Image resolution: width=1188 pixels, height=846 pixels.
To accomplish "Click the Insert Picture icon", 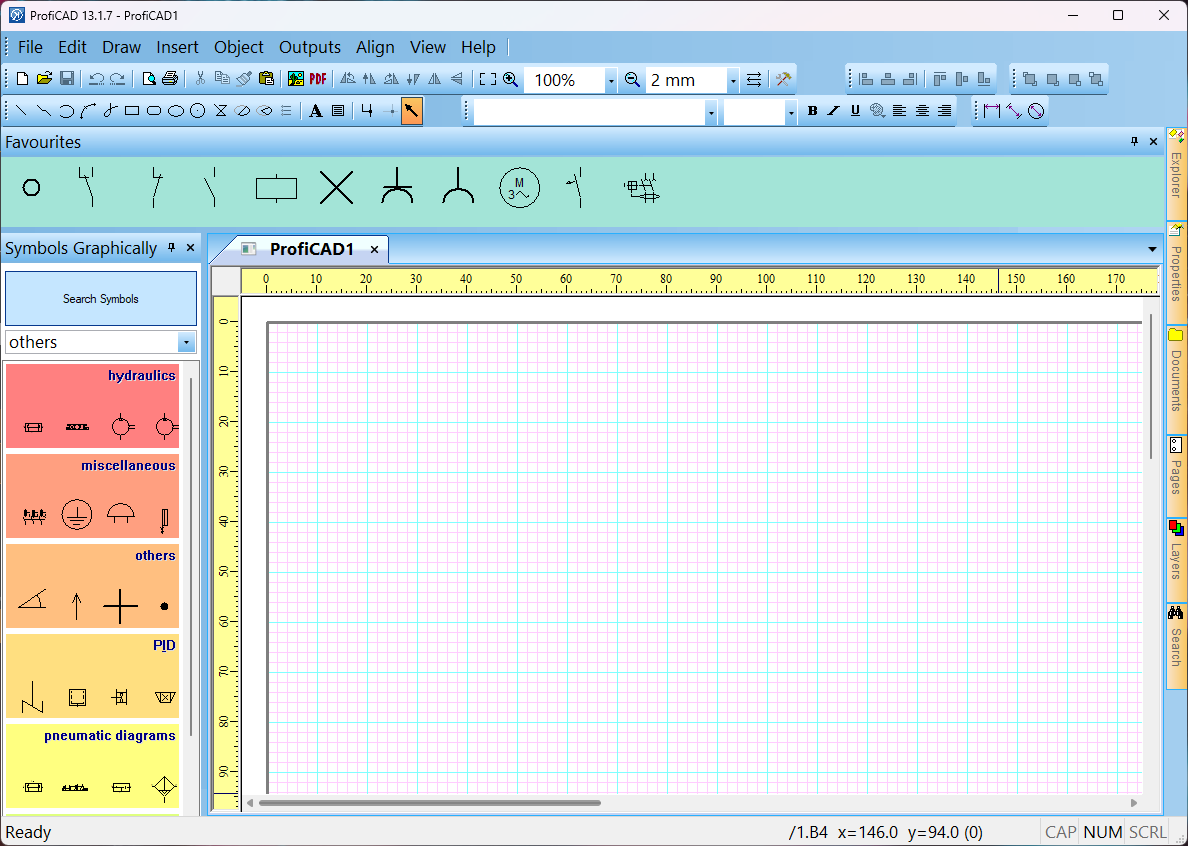I will (x=295, y=79).
